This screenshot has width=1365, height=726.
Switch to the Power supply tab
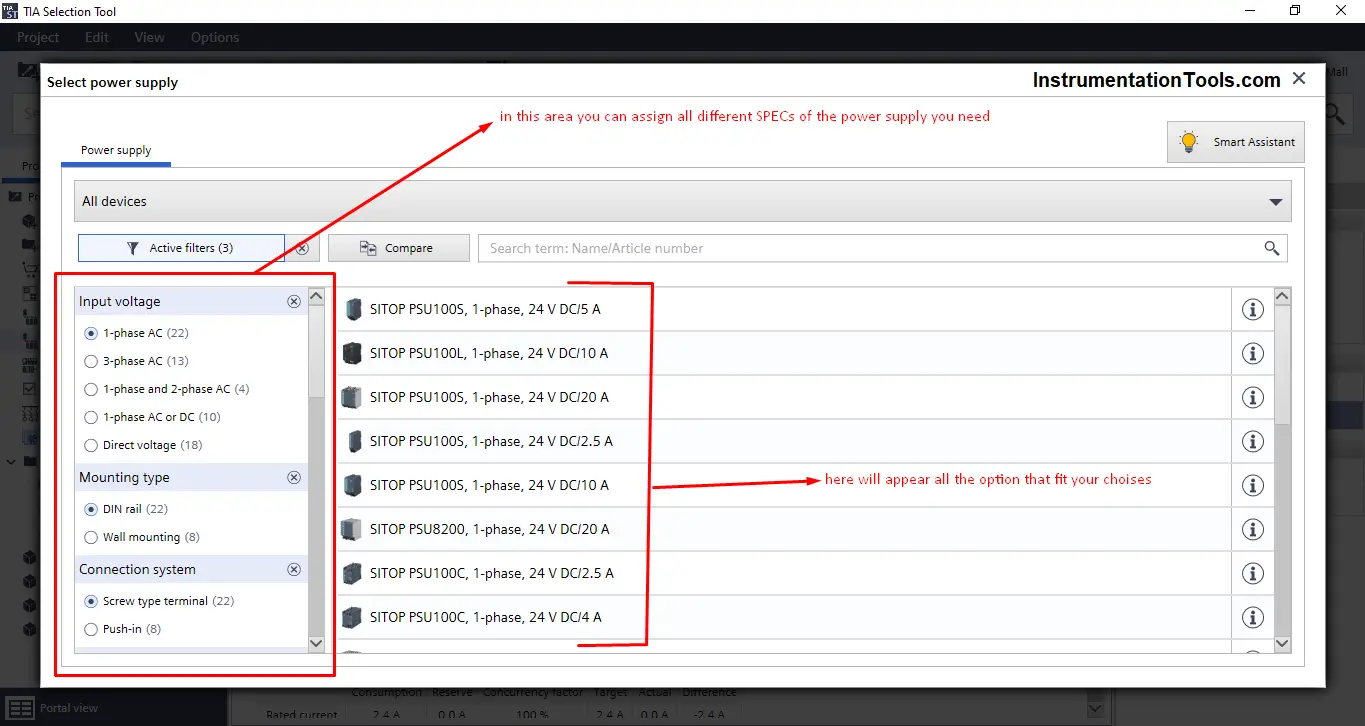pos(116,150)
